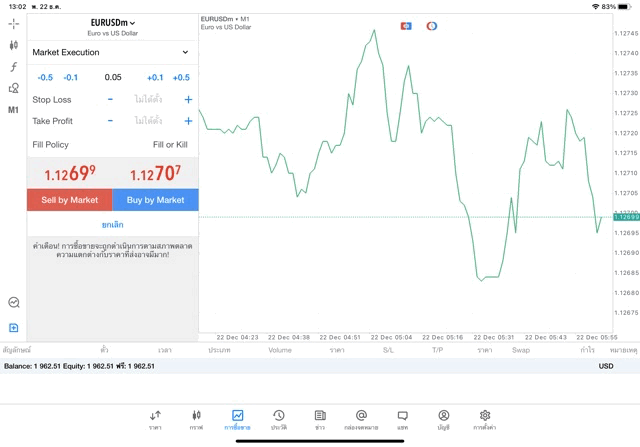Select the crosshair tool in sidebar
Screen dimensions: 640x447
click(13, 23)
